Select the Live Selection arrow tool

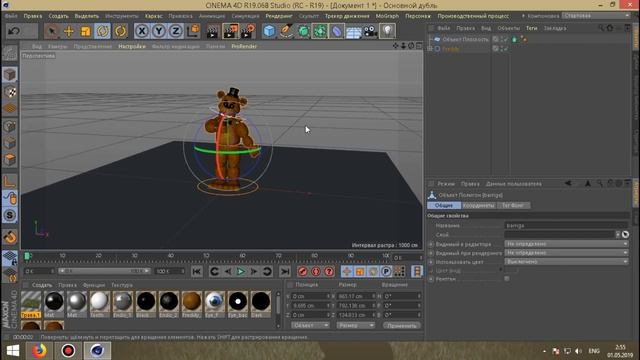click(x=51, y=31)
